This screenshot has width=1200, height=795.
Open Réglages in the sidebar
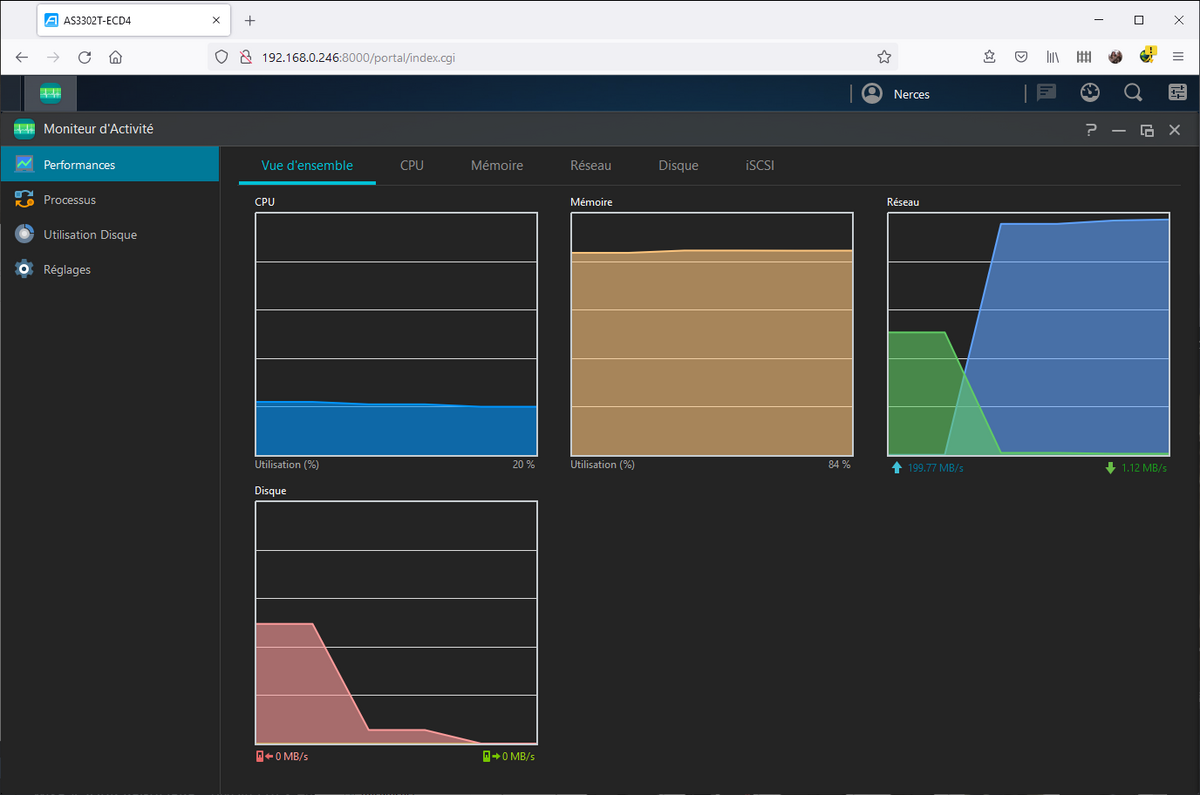[x=110, y=270]
